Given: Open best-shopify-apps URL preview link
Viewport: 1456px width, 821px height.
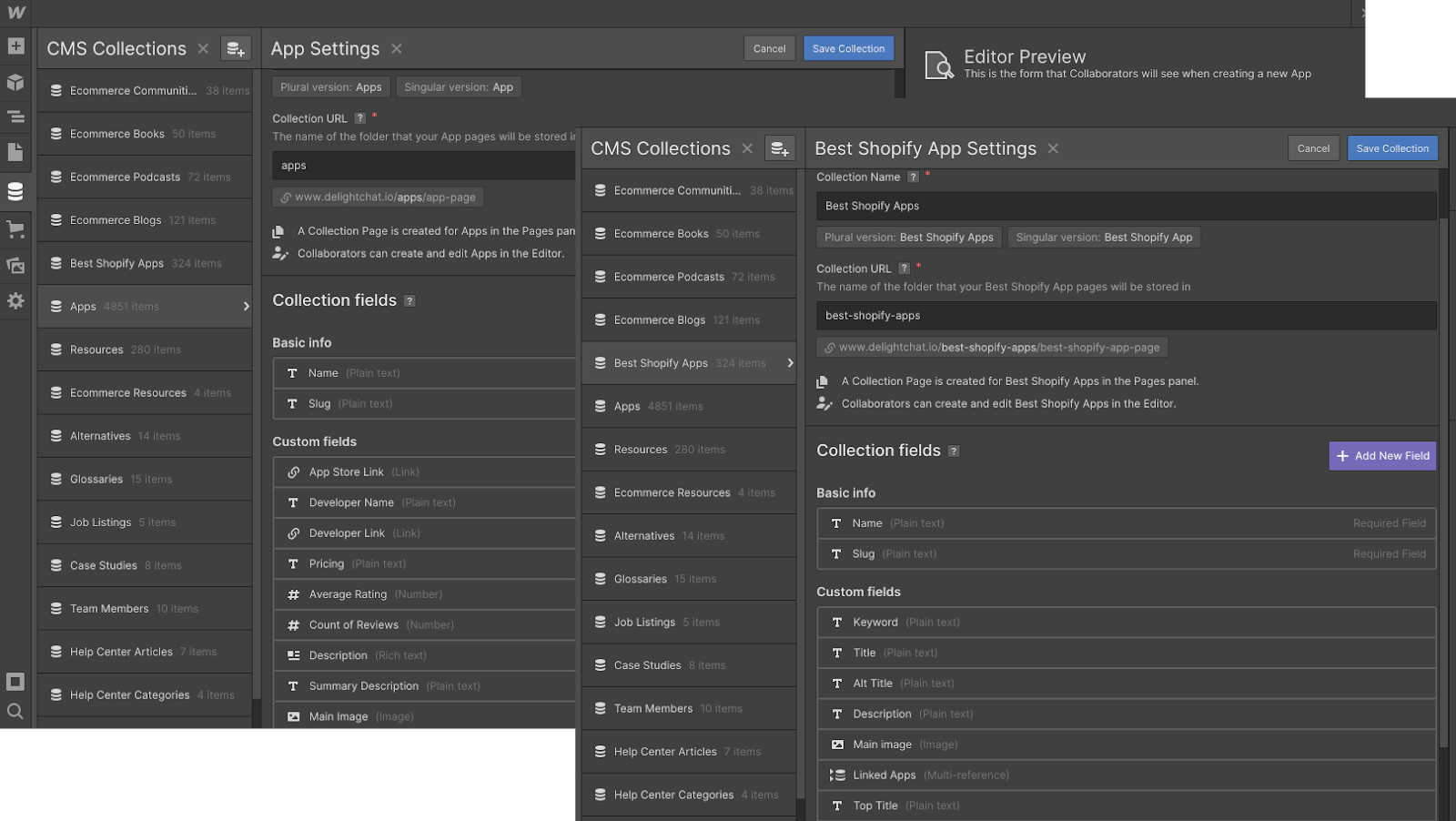Looking at the screenshot, I should click(992, 348).
